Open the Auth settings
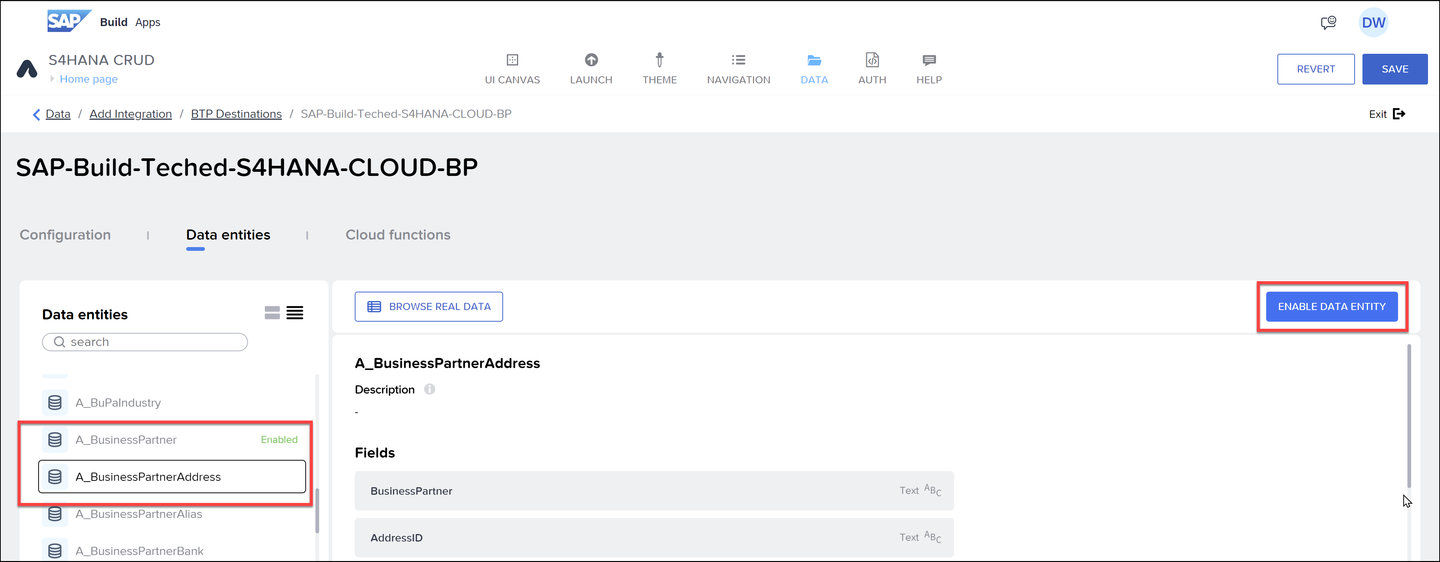Screen dimensions: 1440x562 coord(872,69)
